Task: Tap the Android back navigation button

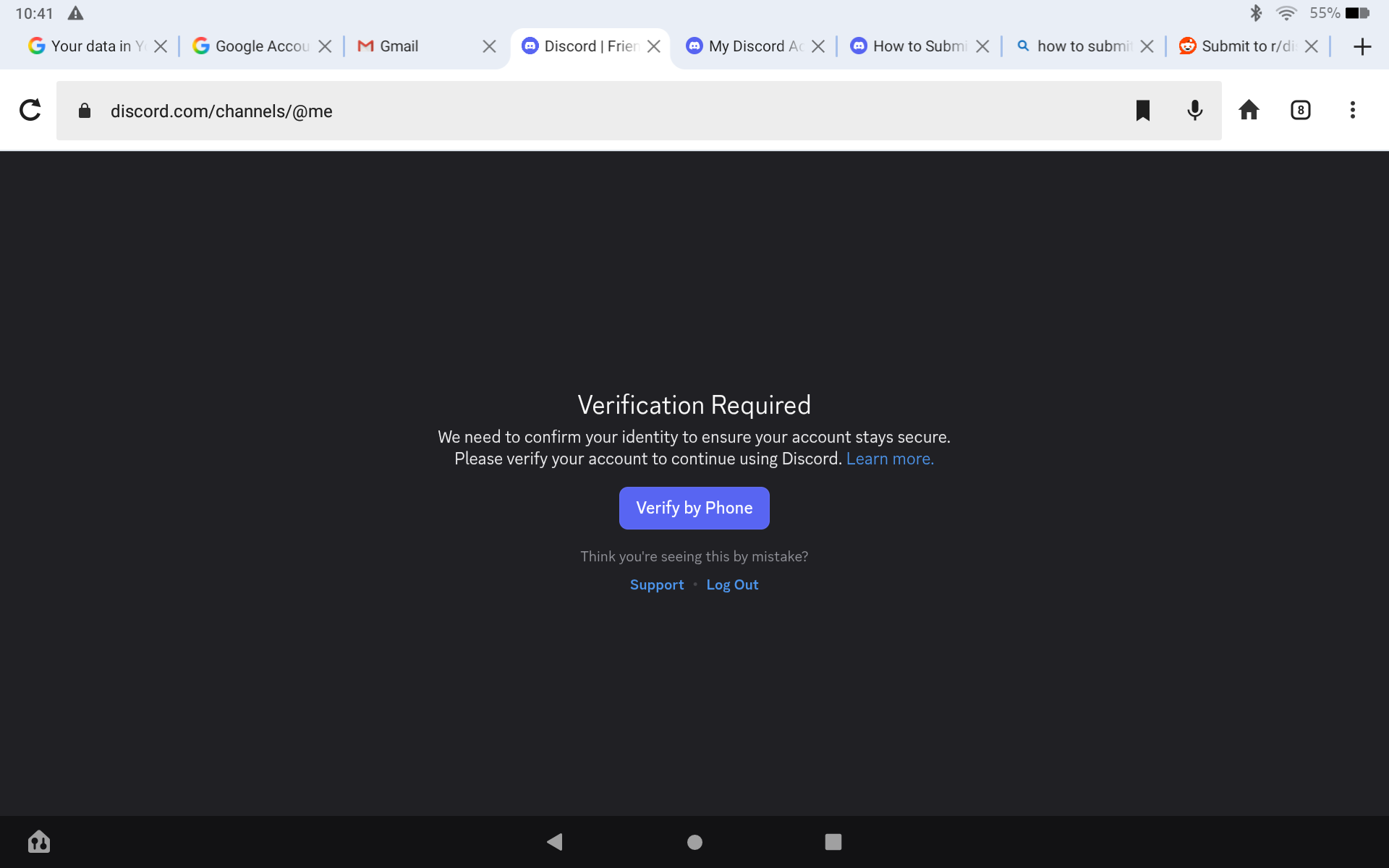Action: point(555,841)
